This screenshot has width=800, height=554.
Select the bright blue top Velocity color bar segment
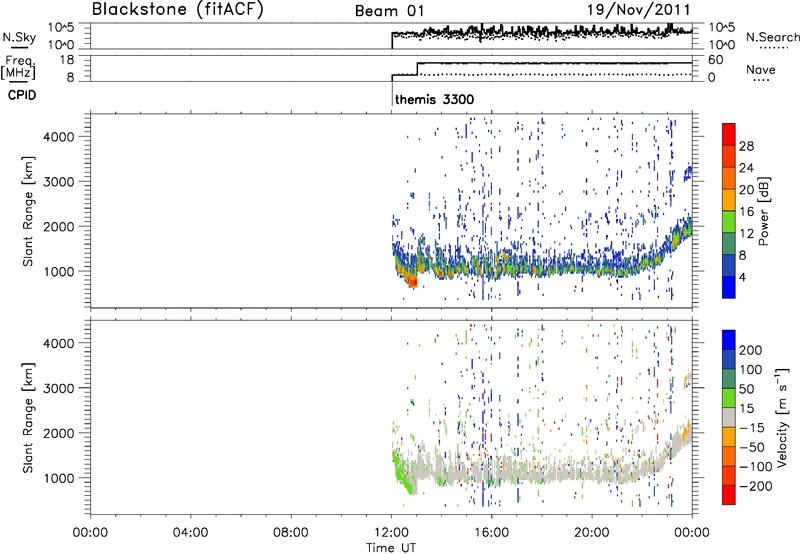pos(729,340)
